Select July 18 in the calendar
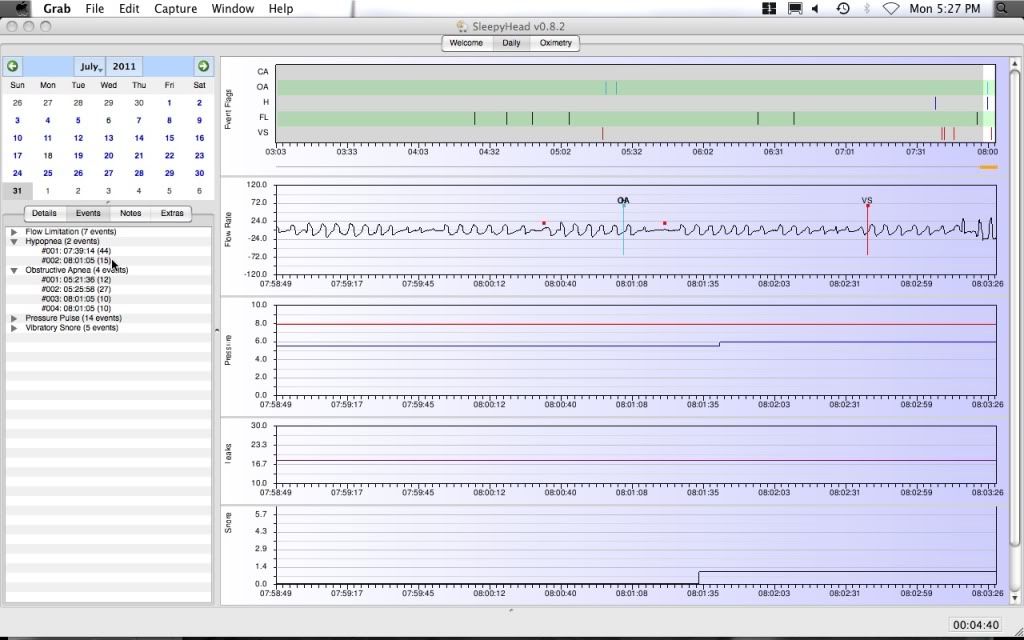 48,155
